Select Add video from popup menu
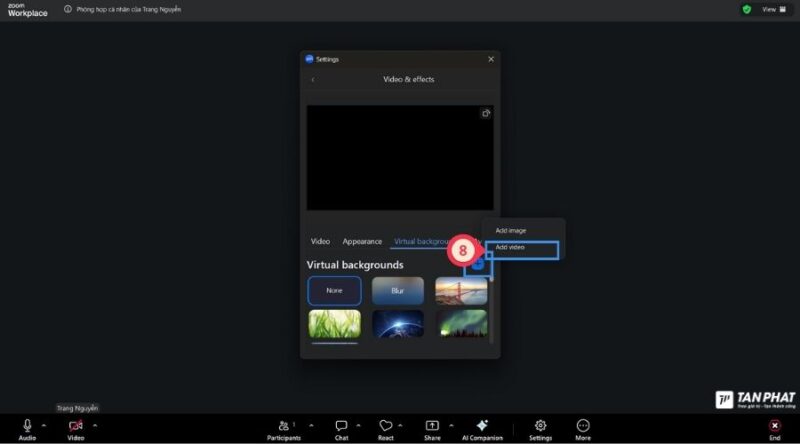 pyautogui.click(x=510, y=247)
